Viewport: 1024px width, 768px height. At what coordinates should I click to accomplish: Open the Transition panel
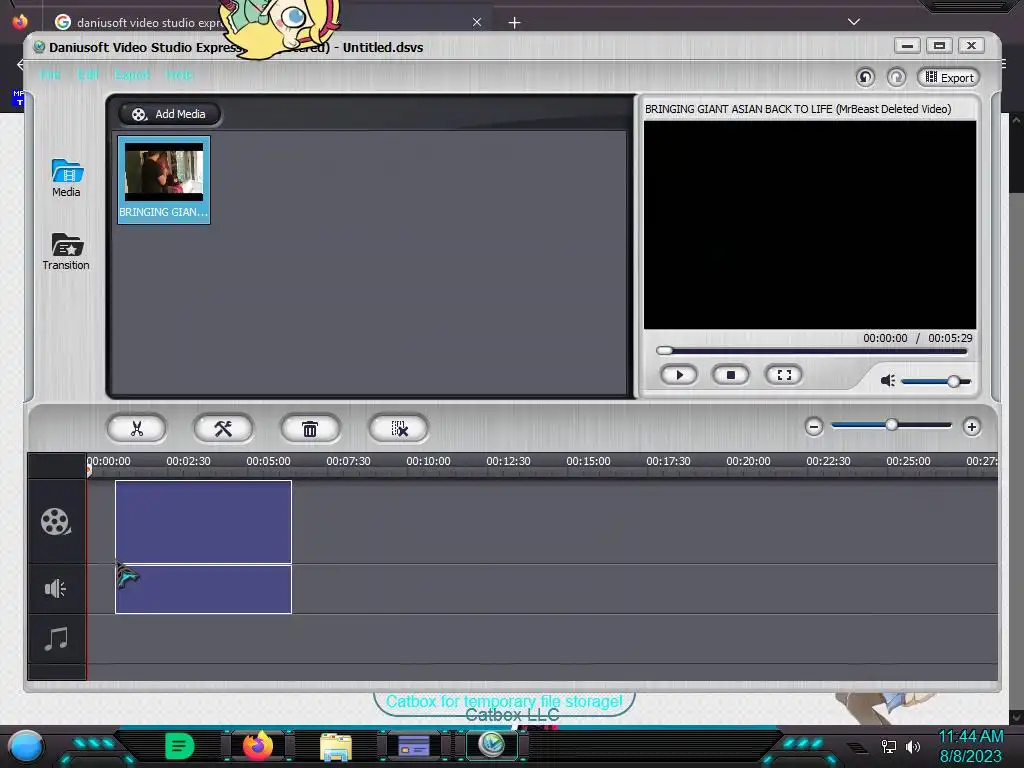point(66,251)
